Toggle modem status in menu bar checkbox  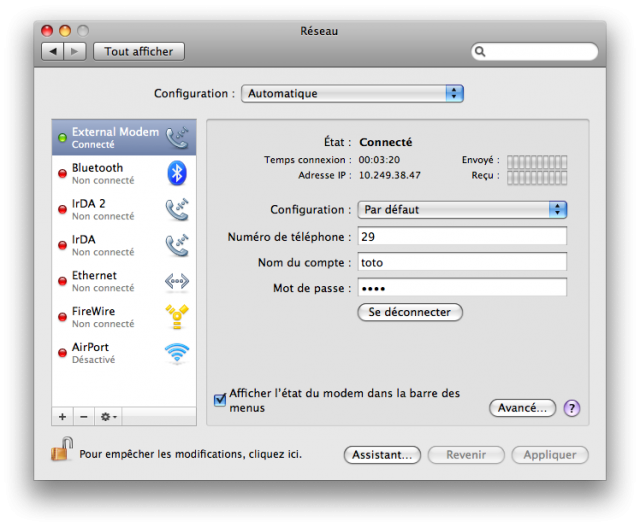(x=220, y=400)
